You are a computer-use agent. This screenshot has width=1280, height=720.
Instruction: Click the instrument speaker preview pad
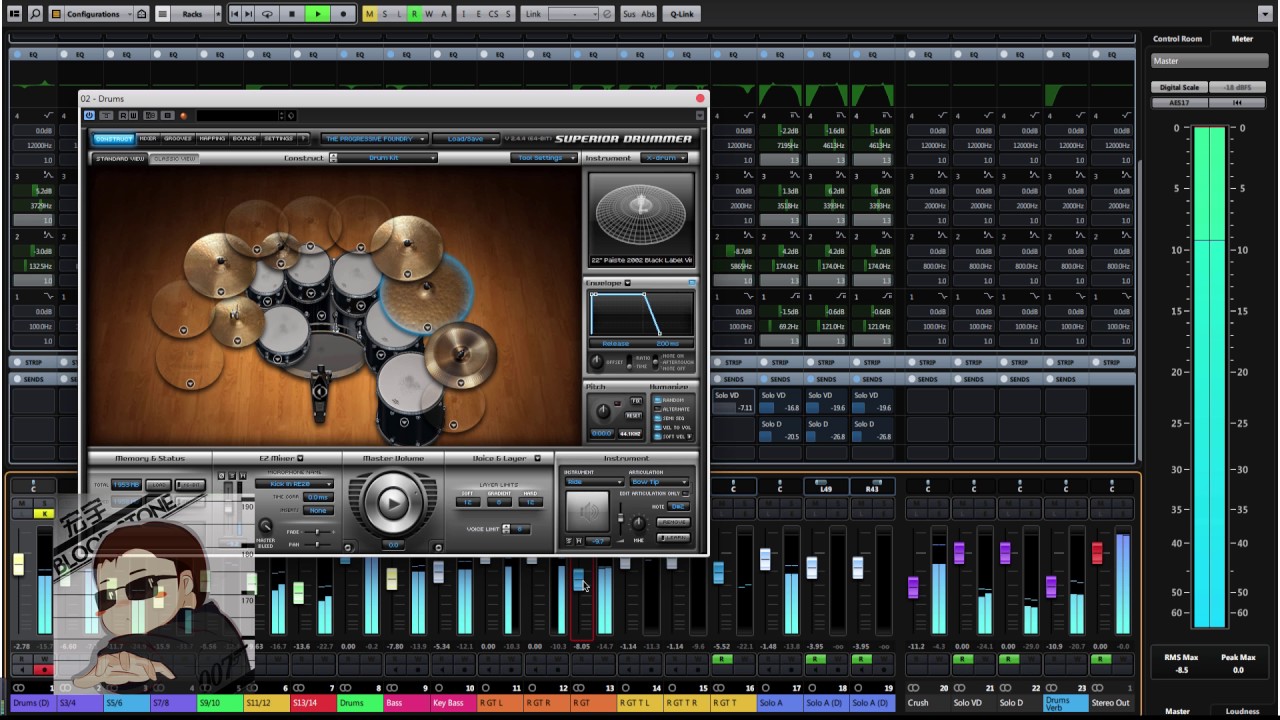point(587,512)
